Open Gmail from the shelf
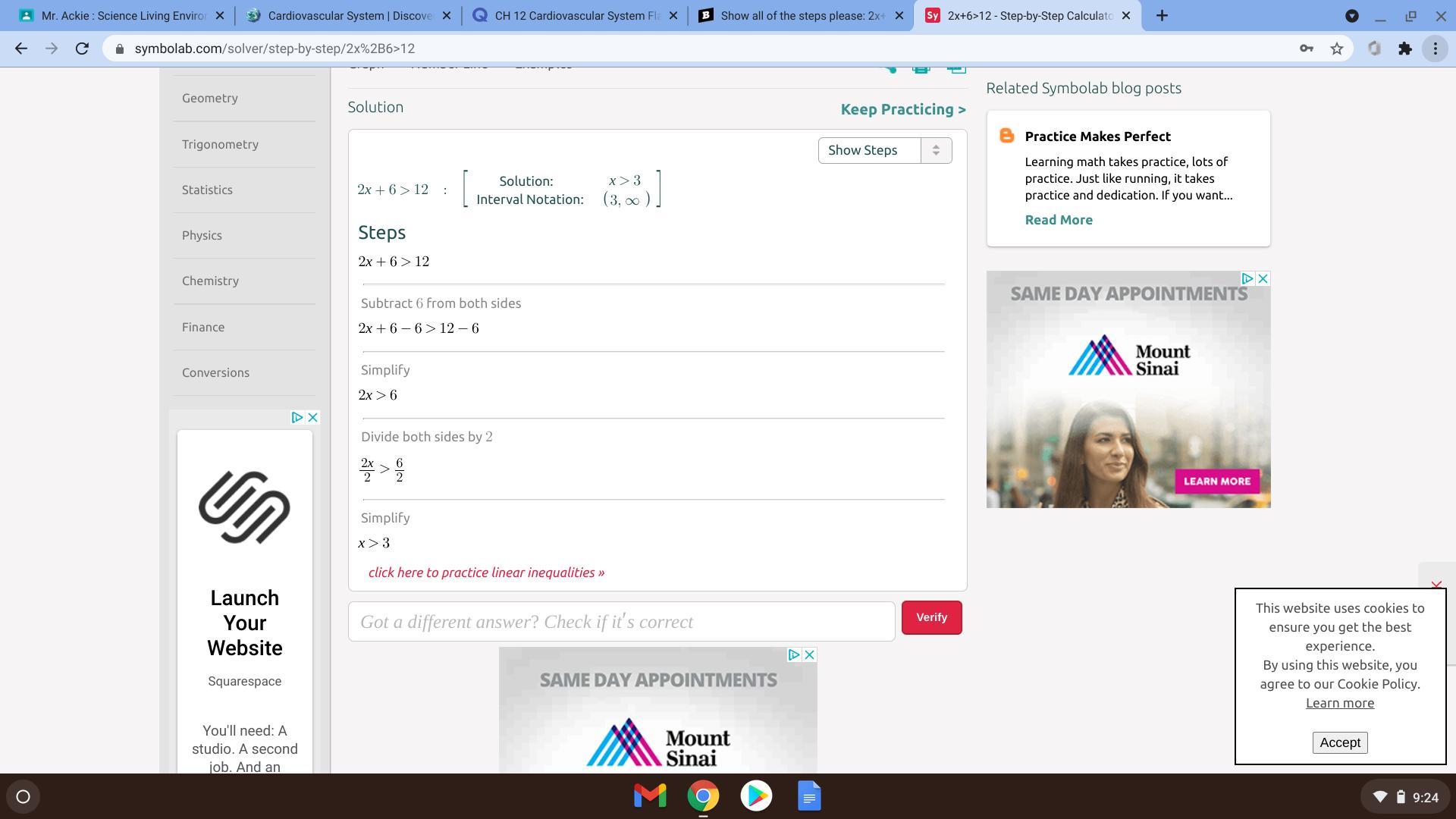The height and width of the screenshot is (819, 1456). tap(650, 795)
